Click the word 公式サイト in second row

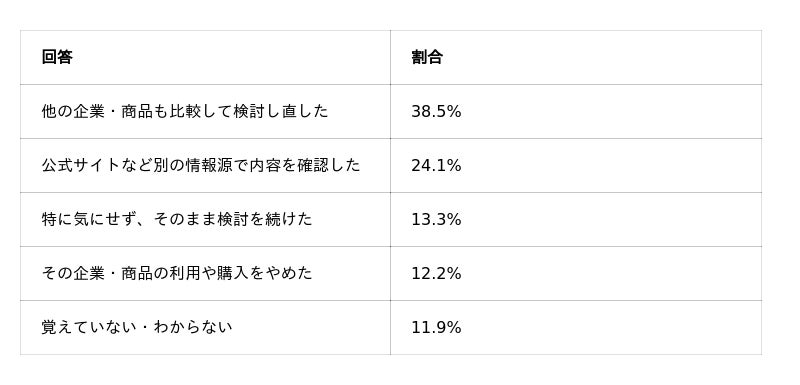82,165
